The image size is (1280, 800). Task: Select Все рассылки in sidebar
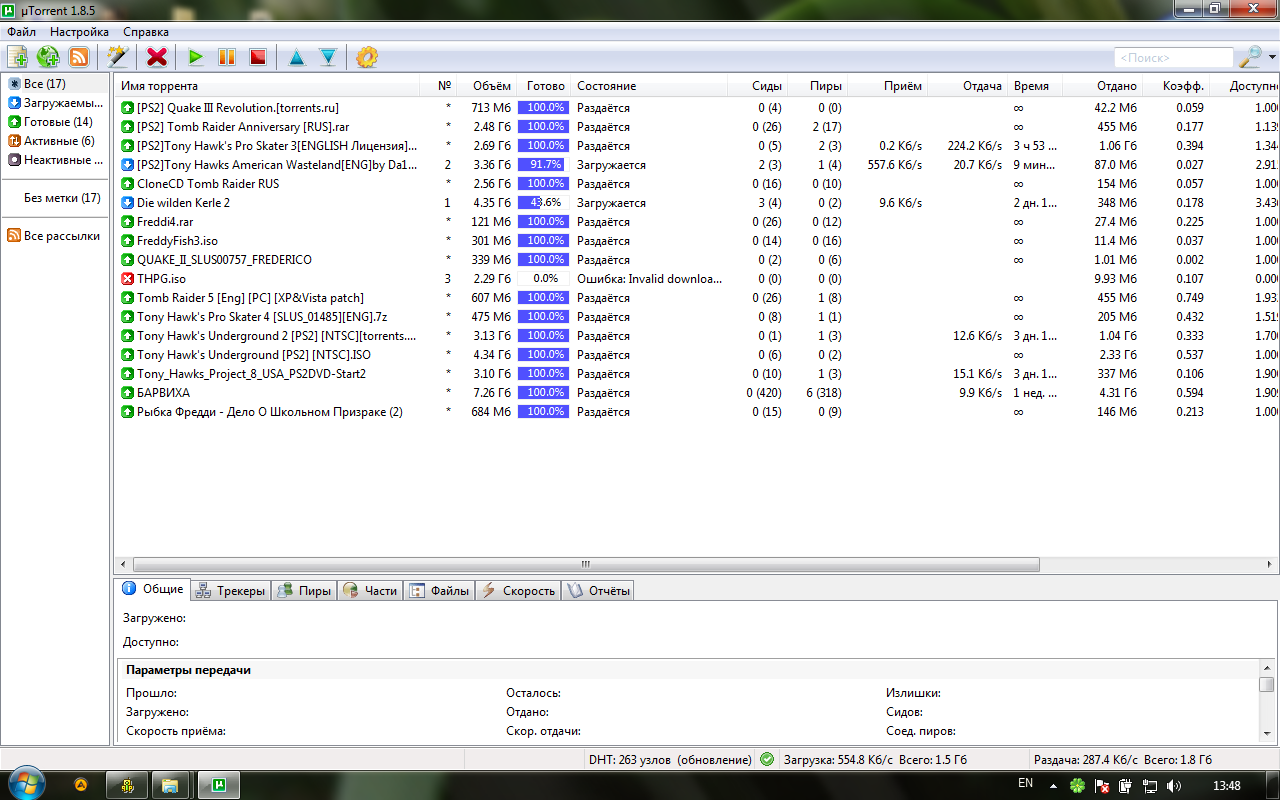tap(61, 236)
